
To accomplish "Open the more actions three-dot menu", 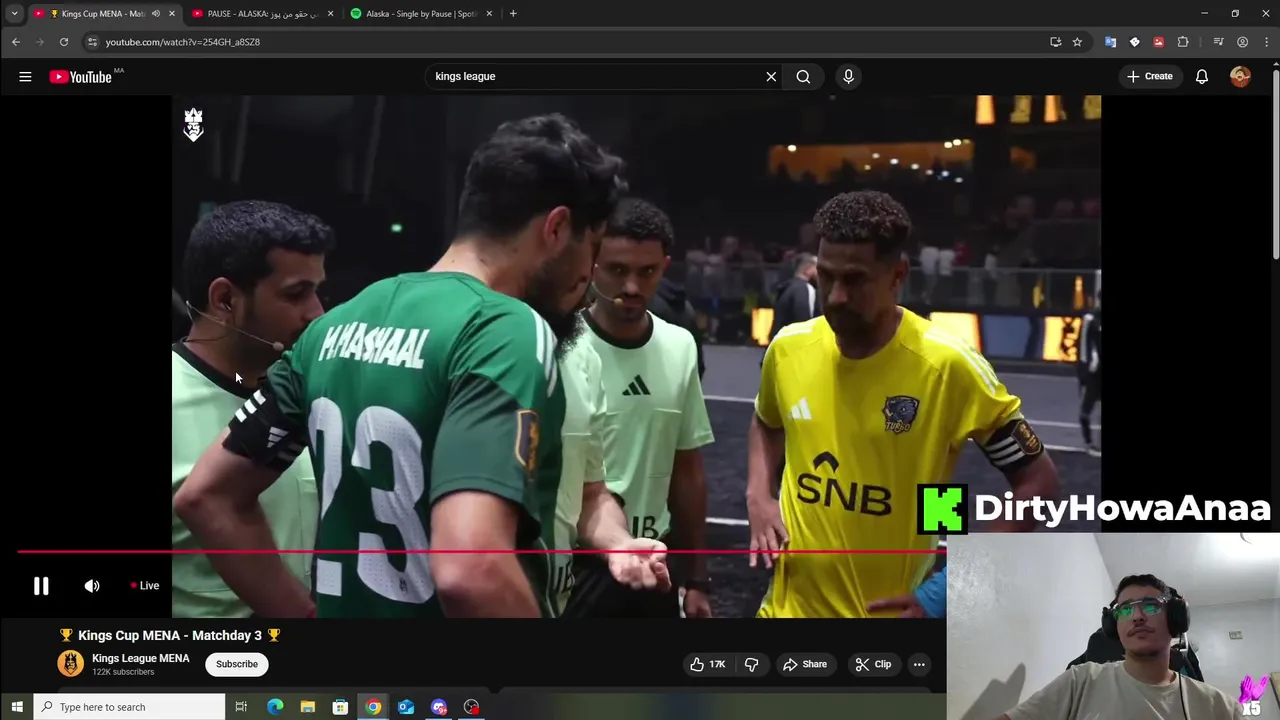I will pos(919,664).
